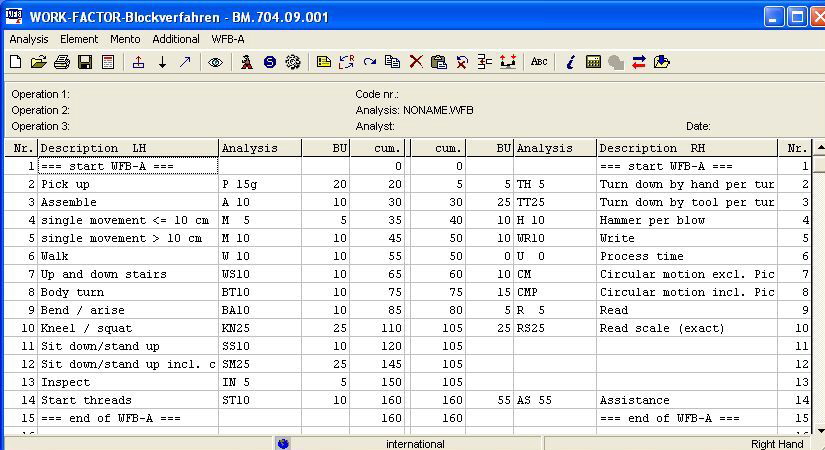The image size is (825, 450).
Task: Open a file with the folder icon
Action: [38, 62]
